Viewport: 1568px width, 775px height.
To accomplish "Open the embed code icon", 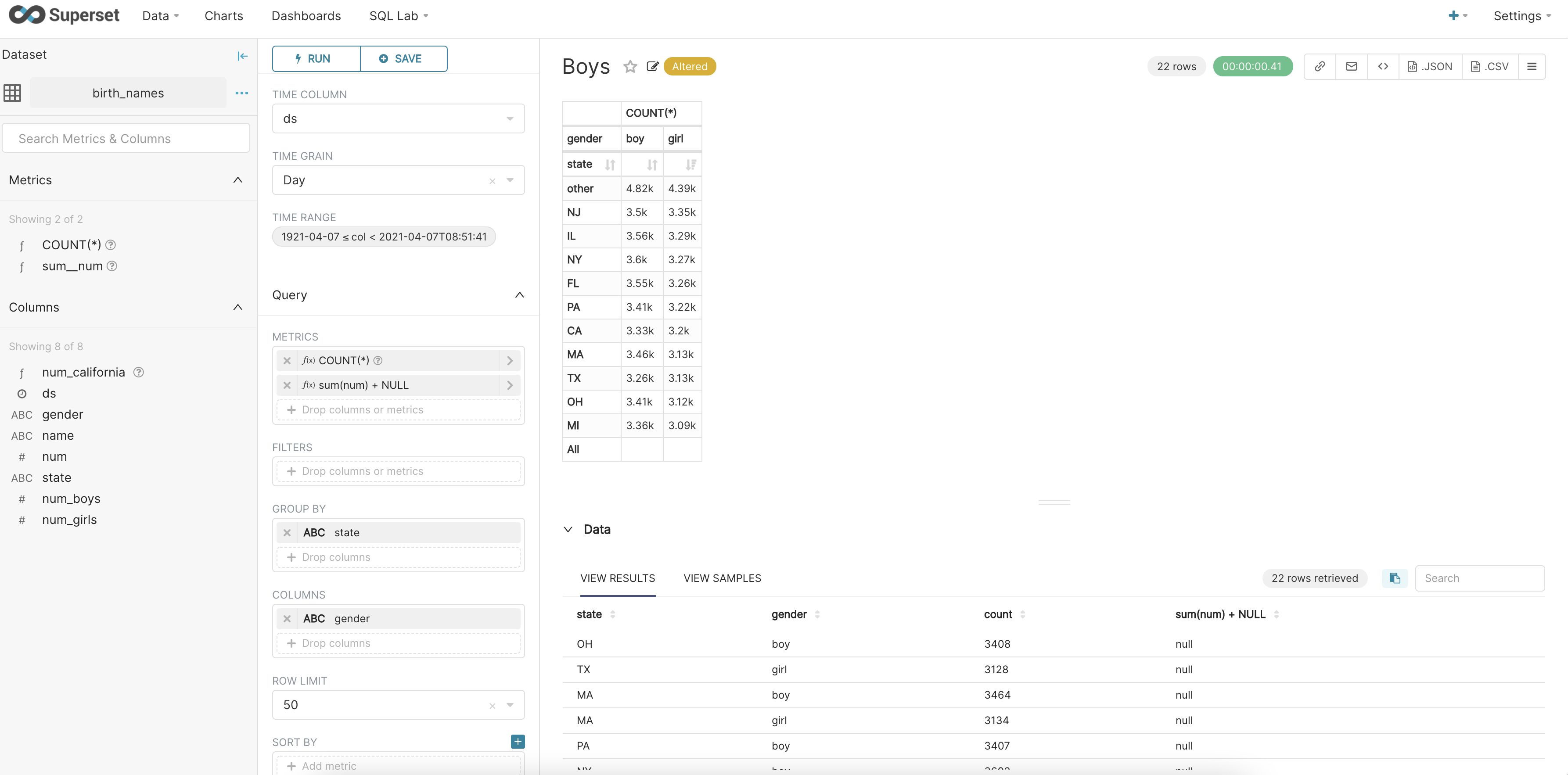I will 1383,66.
